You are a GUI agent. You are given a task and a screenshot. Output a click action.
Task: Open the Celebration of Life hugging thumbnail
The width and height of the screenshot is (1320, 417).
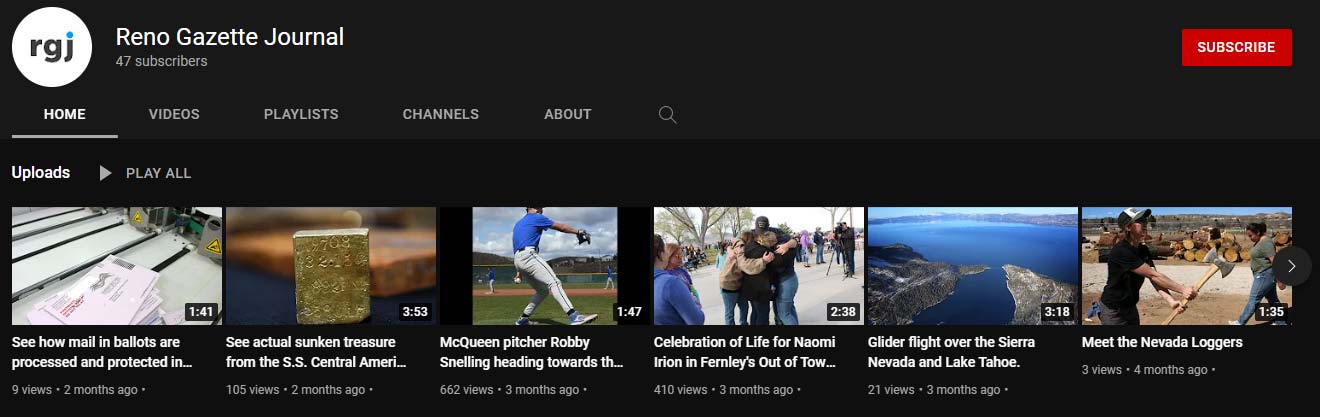tap(759, 266)
